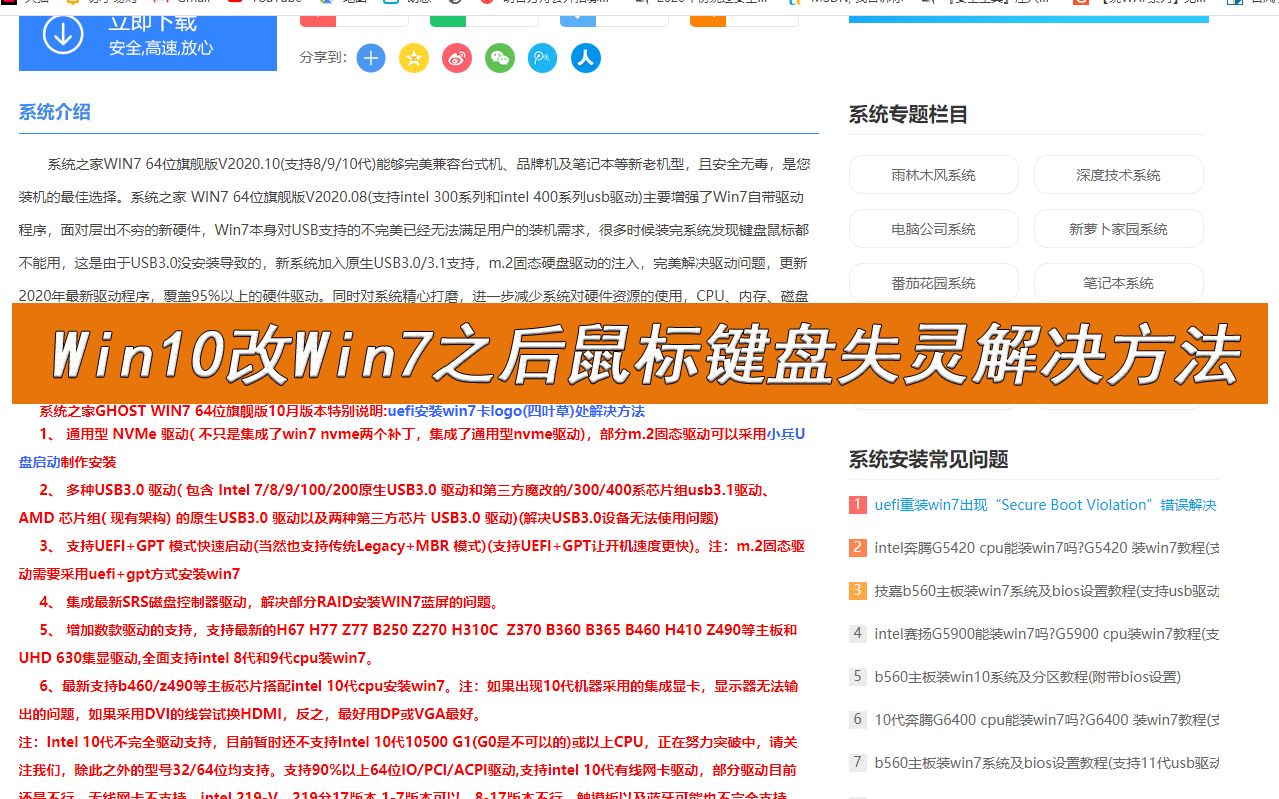1279x799 pixels.
Task: Share to QQ Zone via yellow star icon
Action: [x=414, y=58]
